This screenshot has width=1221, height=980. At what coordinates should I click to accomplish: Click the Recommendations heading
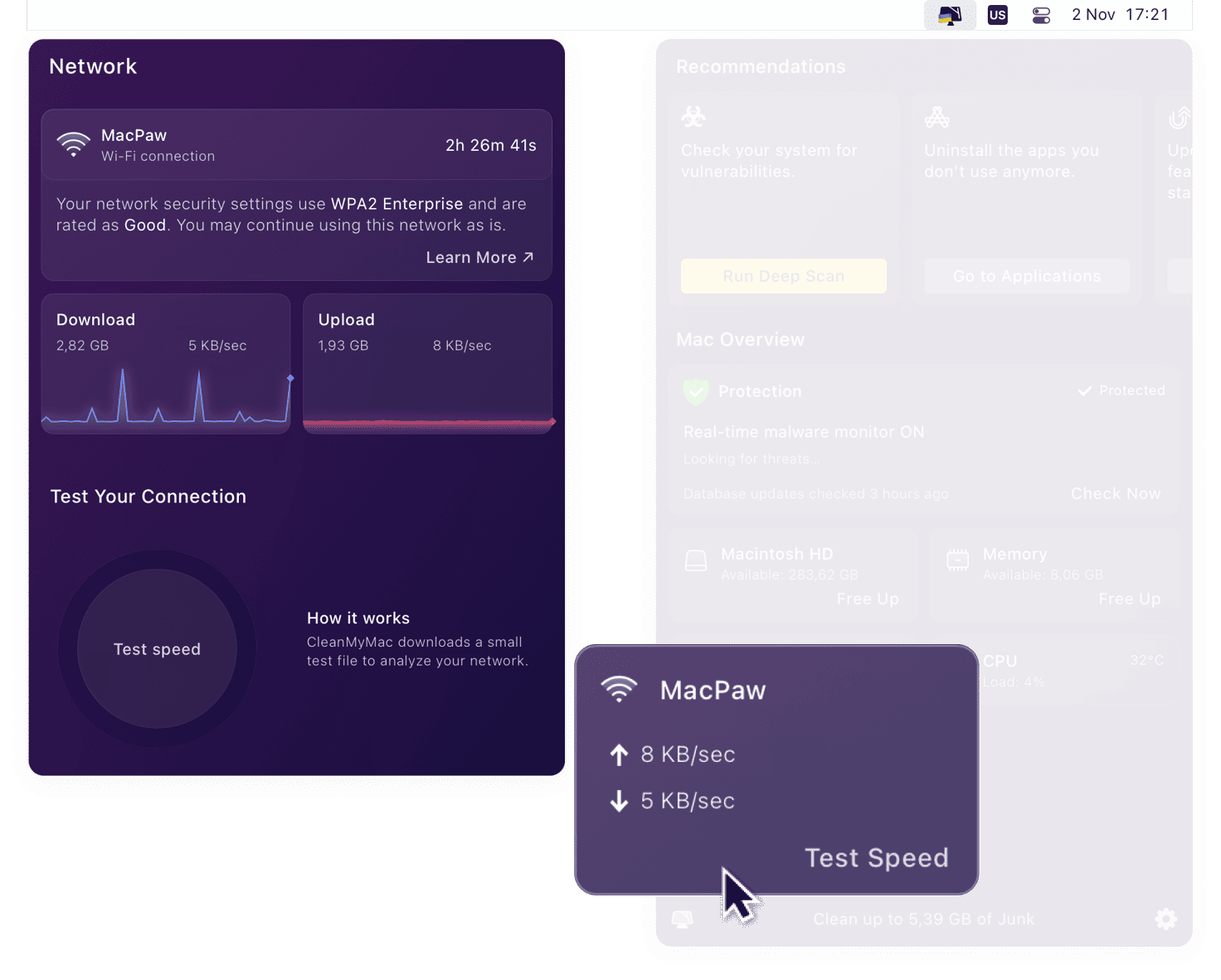tap(761, 66)
